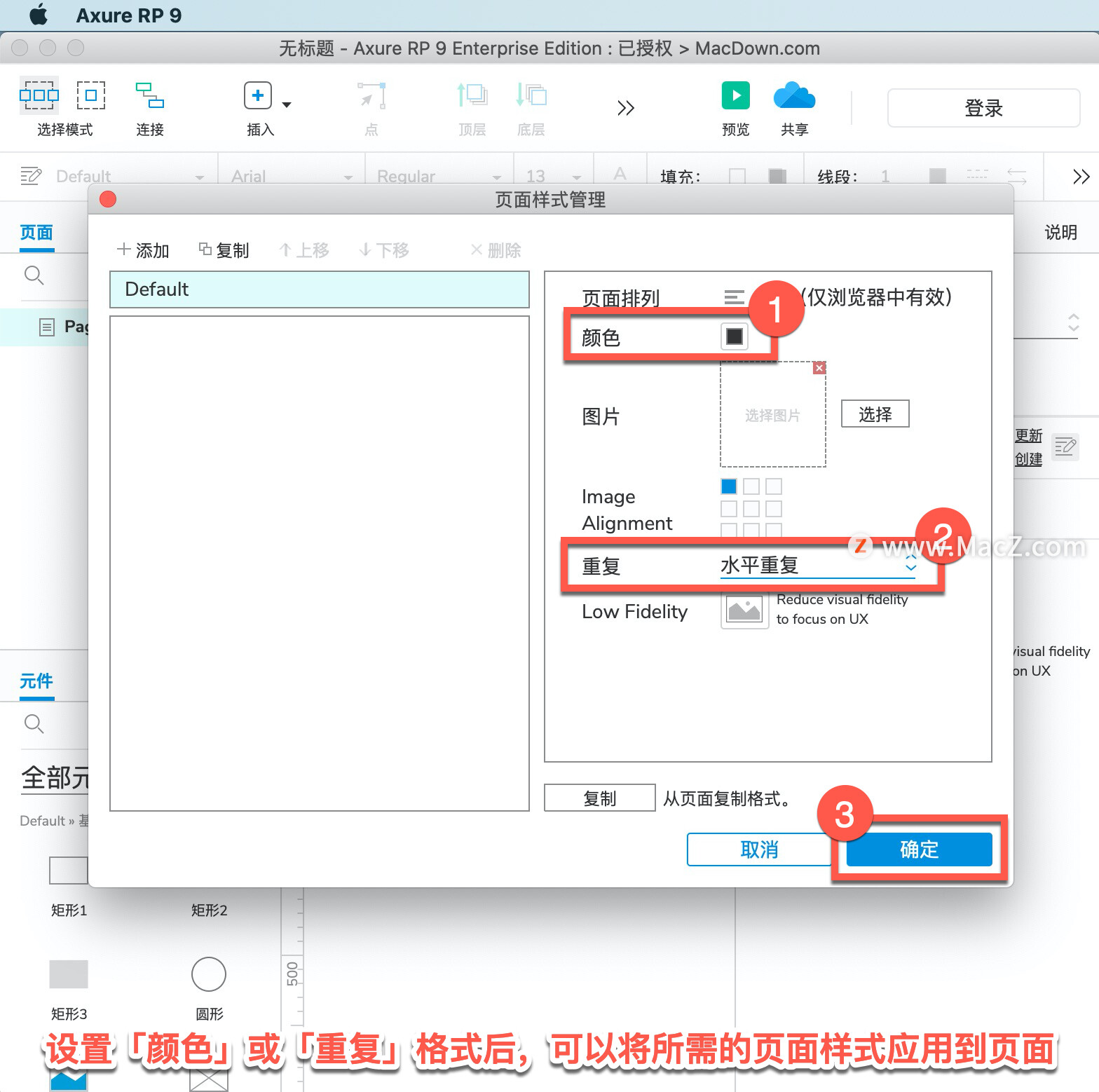The image size is (1099, 1092).
Task: Click the green Preview play icon
Action: (736, 95)
